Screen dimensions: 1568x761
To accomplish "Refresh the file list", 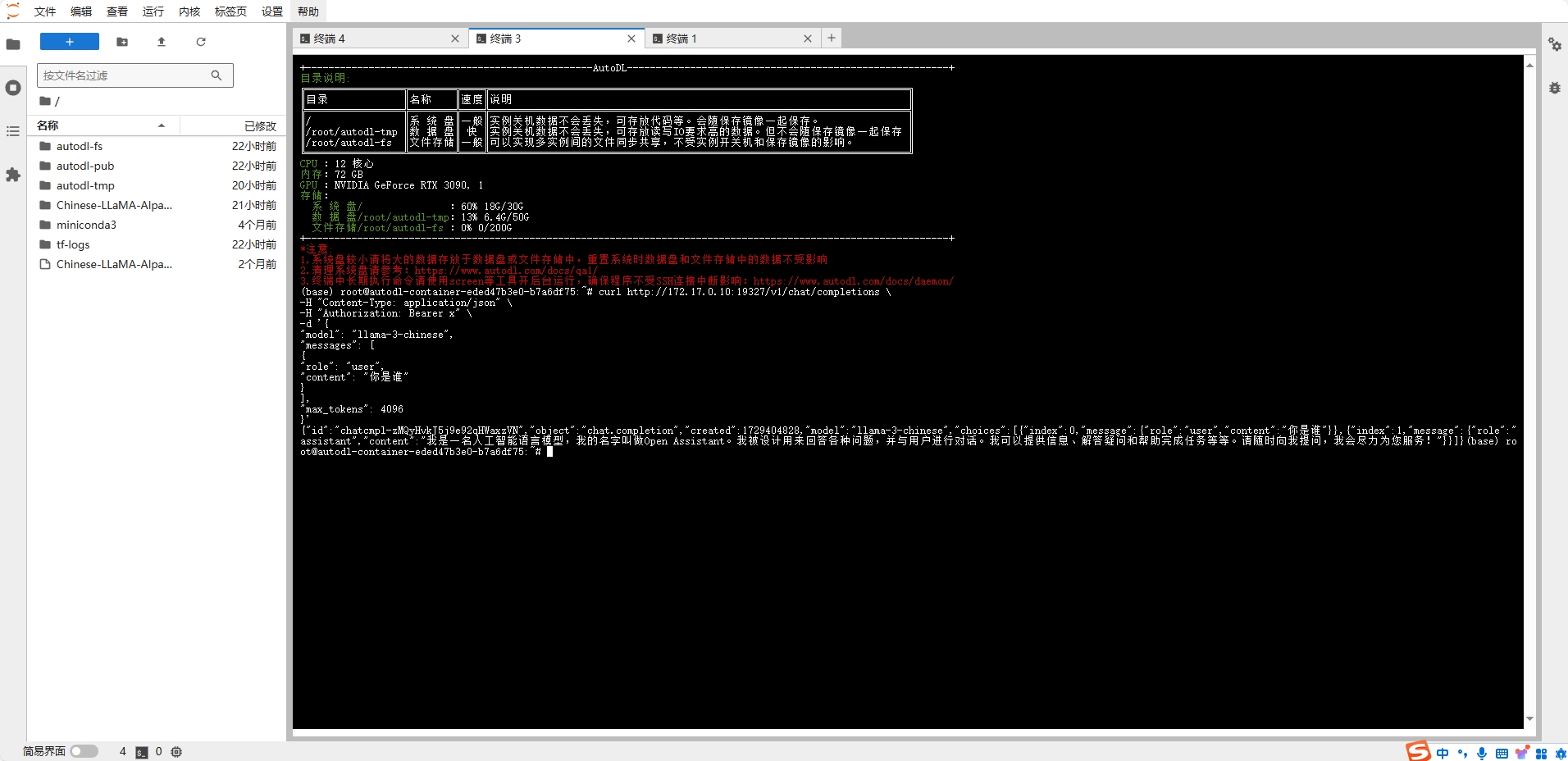I will pyautogui.click(x=201, y=42).
